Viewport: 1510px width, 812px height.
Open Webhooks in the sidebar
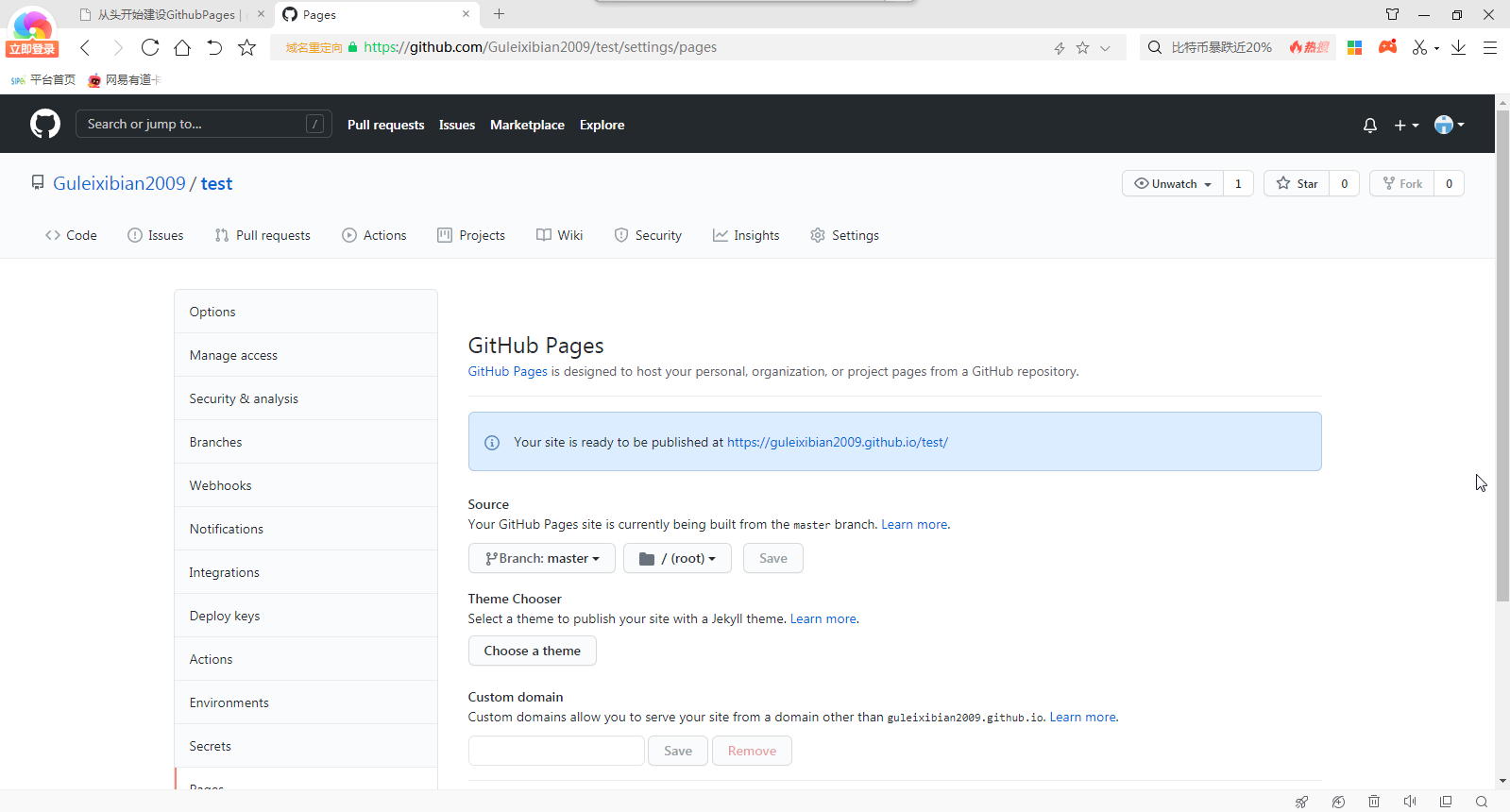[x=306, y=485]
